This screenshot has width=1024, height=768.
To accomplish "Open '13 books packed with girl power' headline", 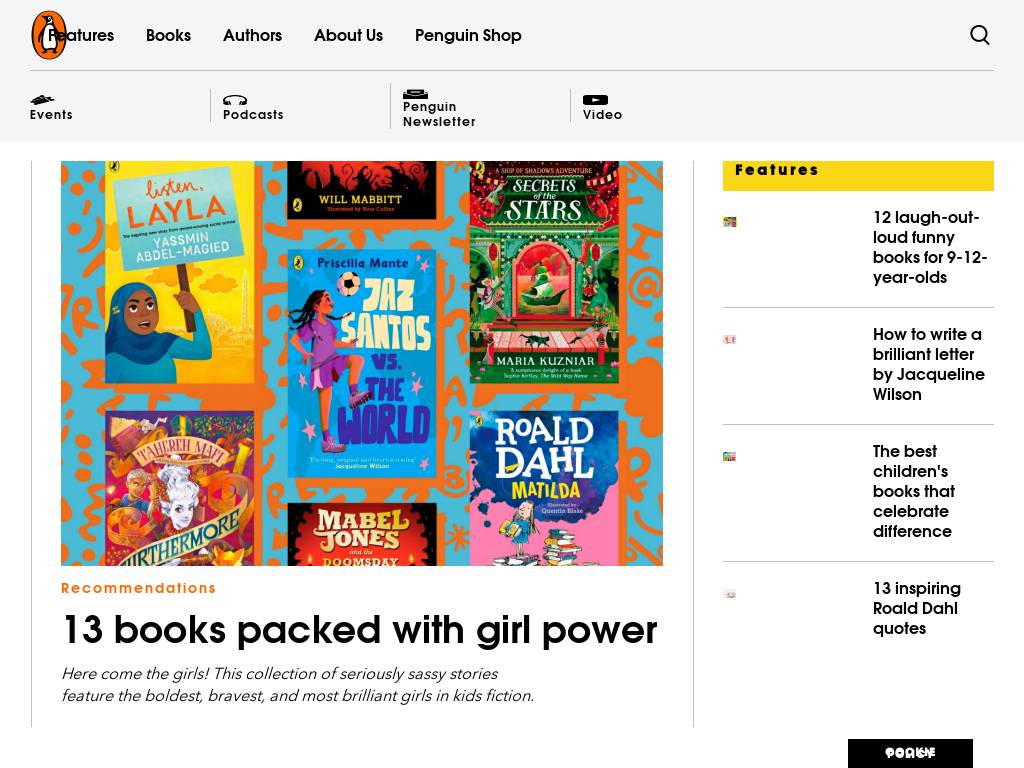I will (x=359, y=630).
